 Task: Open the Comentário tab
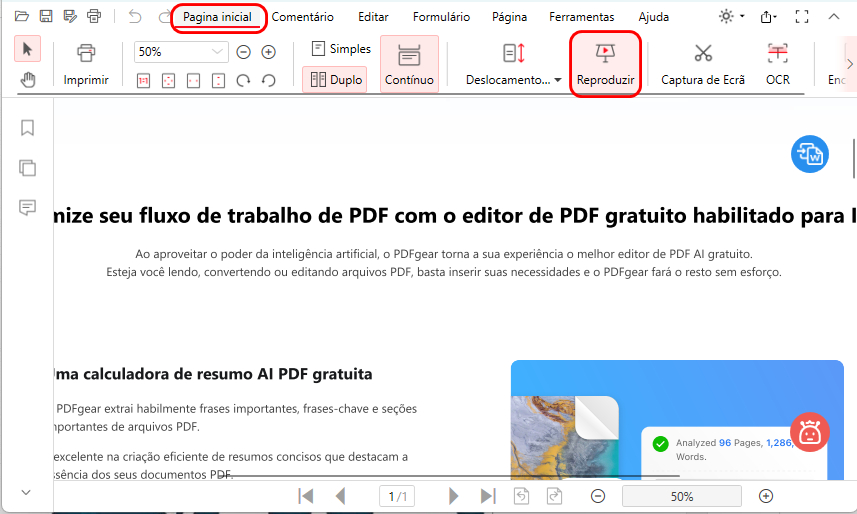(302, 17)
